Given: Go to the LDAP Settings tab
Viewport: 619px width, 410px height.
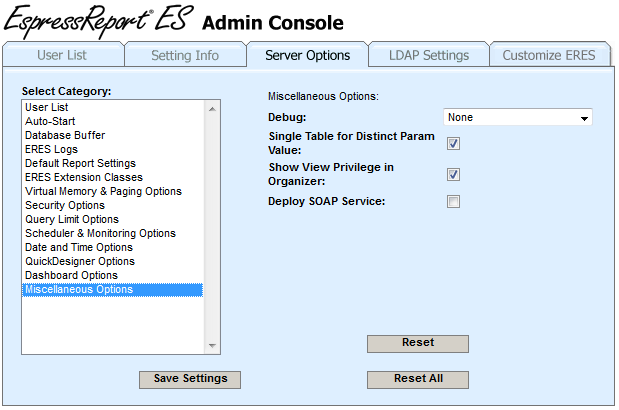Looking at the screenshot, I should (x=429, y=55).
